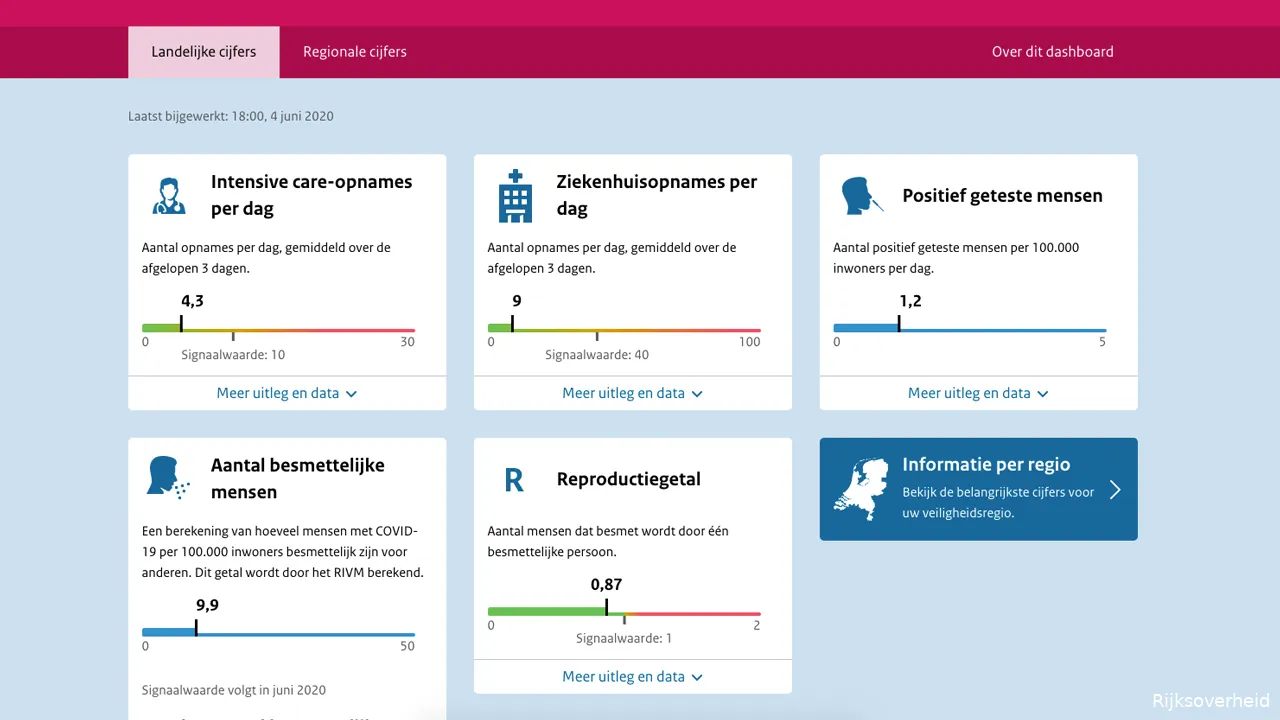Click the R icon on Reproductiegetal card
This screenshot has height=720, width=1280.
coord(513,479)
